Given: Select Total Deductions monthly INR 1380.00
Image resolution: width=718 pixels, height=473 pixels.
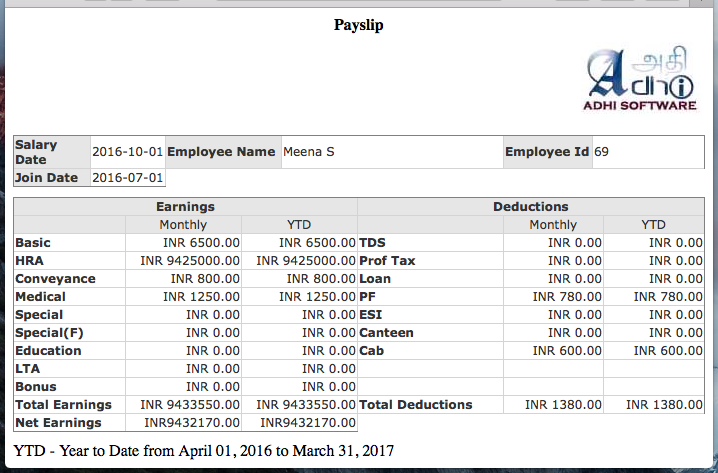Looking at the screenshot, I should click(x=563, y=405).
